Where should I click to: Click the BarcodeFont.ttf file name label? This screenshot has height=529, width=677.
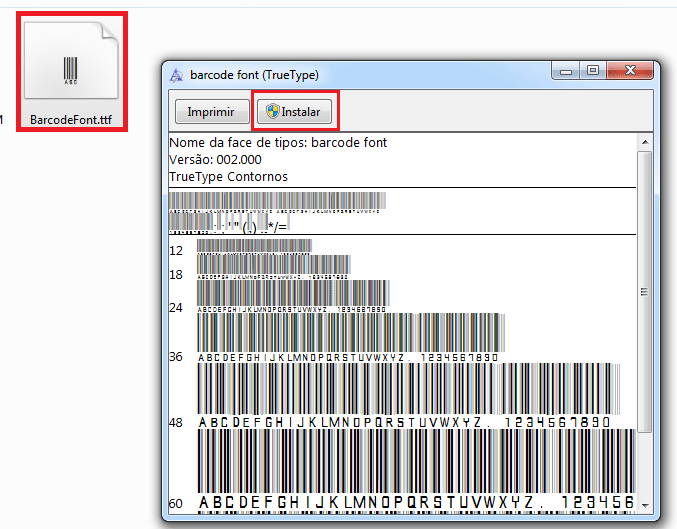pyautogui.click(x=70, y=119)
